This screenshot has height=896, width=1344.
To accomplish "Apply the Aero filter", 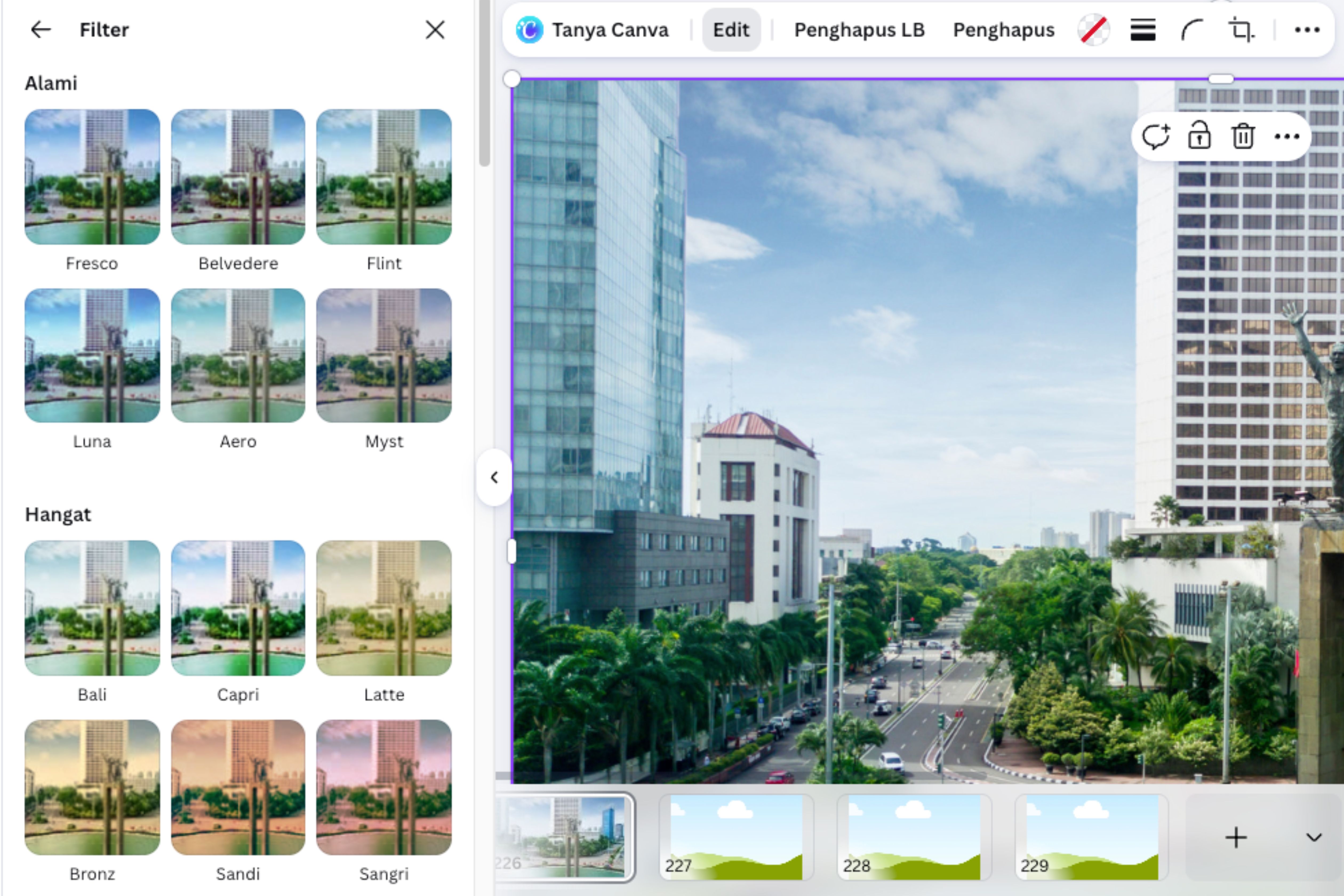I will (238, 355).
